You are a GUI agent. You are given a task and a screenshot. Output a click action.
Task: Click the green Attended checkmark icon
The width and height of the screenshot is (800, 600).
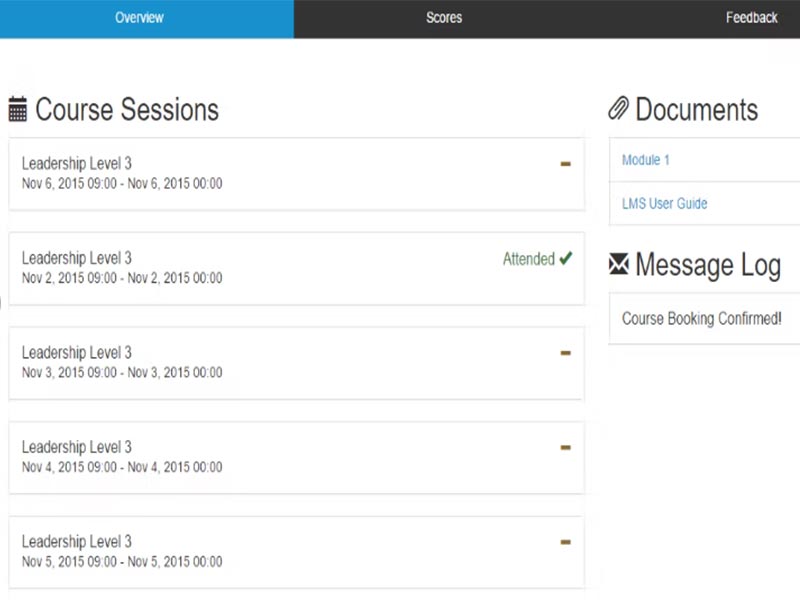[x=567, y=258]
